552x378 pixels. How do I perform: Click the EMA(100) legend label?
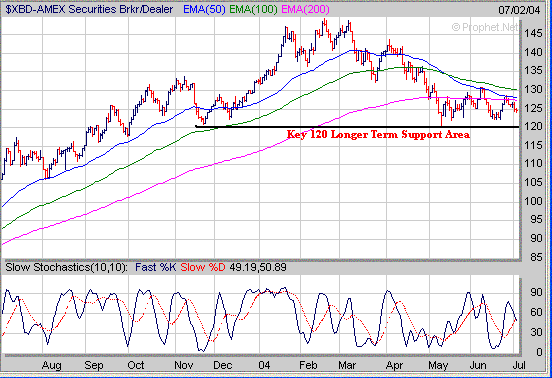pyautogui.click(x=253, y=10)
